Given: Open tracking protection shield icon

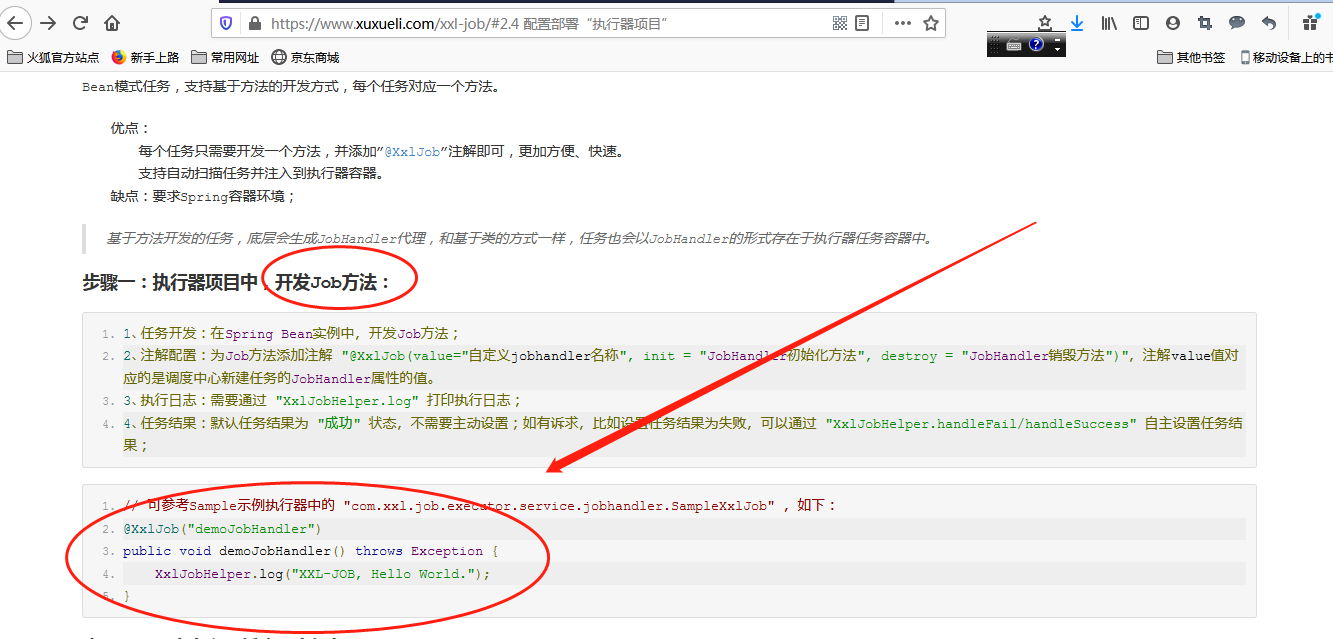Looking at the screenshot, I should (226, 23).
